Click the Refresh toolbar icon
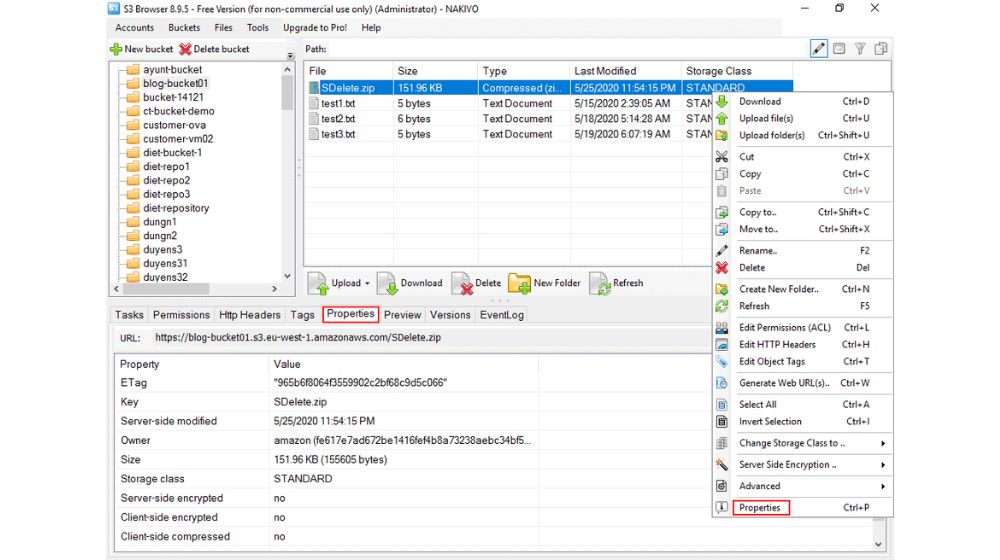This screenshot has height=560, width=1000. coord(600,283)
